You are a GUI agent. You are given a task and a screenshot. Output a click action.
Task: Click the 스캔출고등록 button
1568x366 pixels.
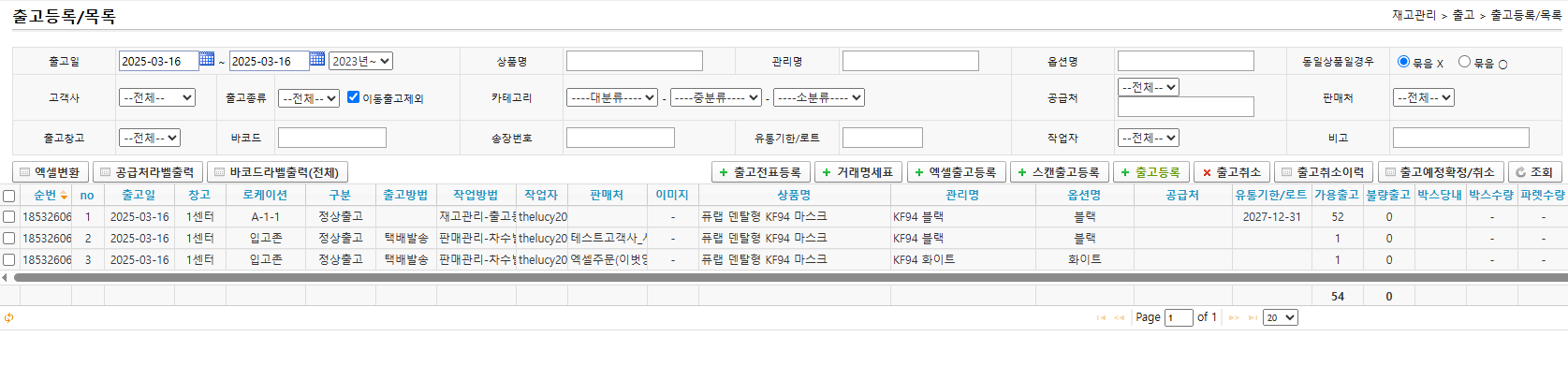click(1060, 172)
